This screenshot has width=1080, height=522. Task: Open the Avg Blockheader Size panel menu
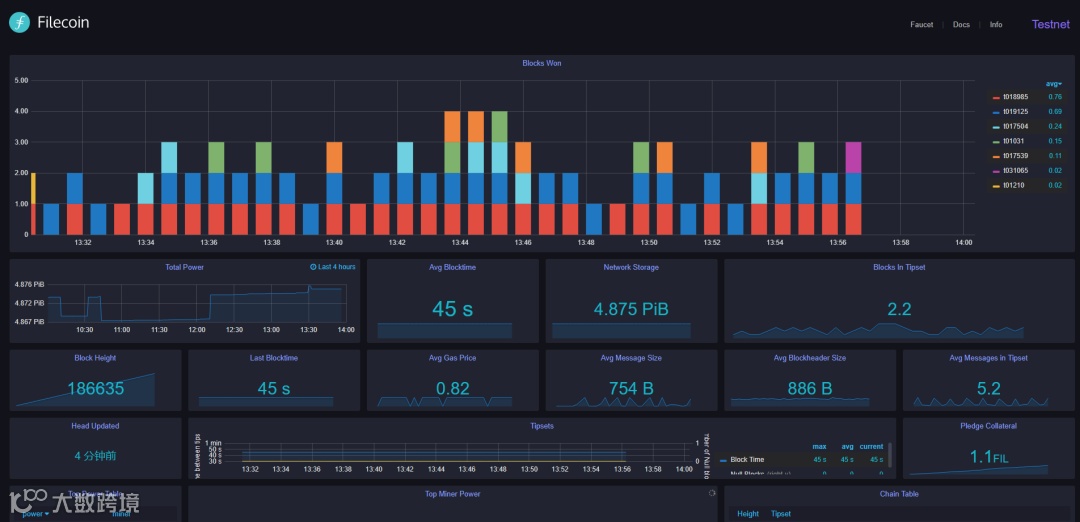pos(810,358)
